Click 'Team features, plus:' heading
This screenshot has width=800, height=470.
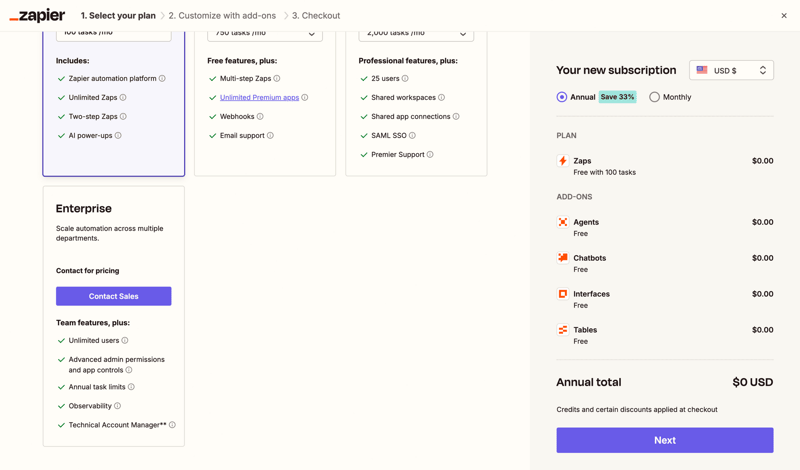(93, 323)
